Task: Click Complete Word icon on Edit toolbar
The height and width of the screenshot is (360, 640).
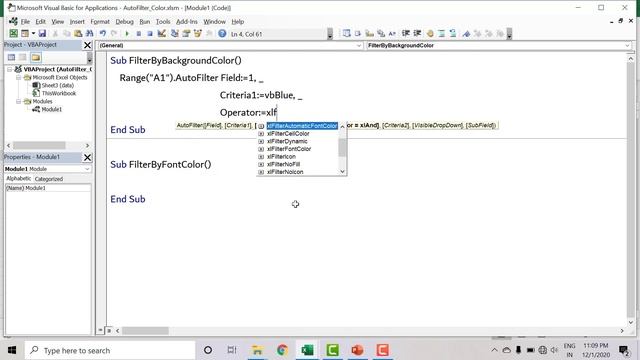Action: click(392, 34)
